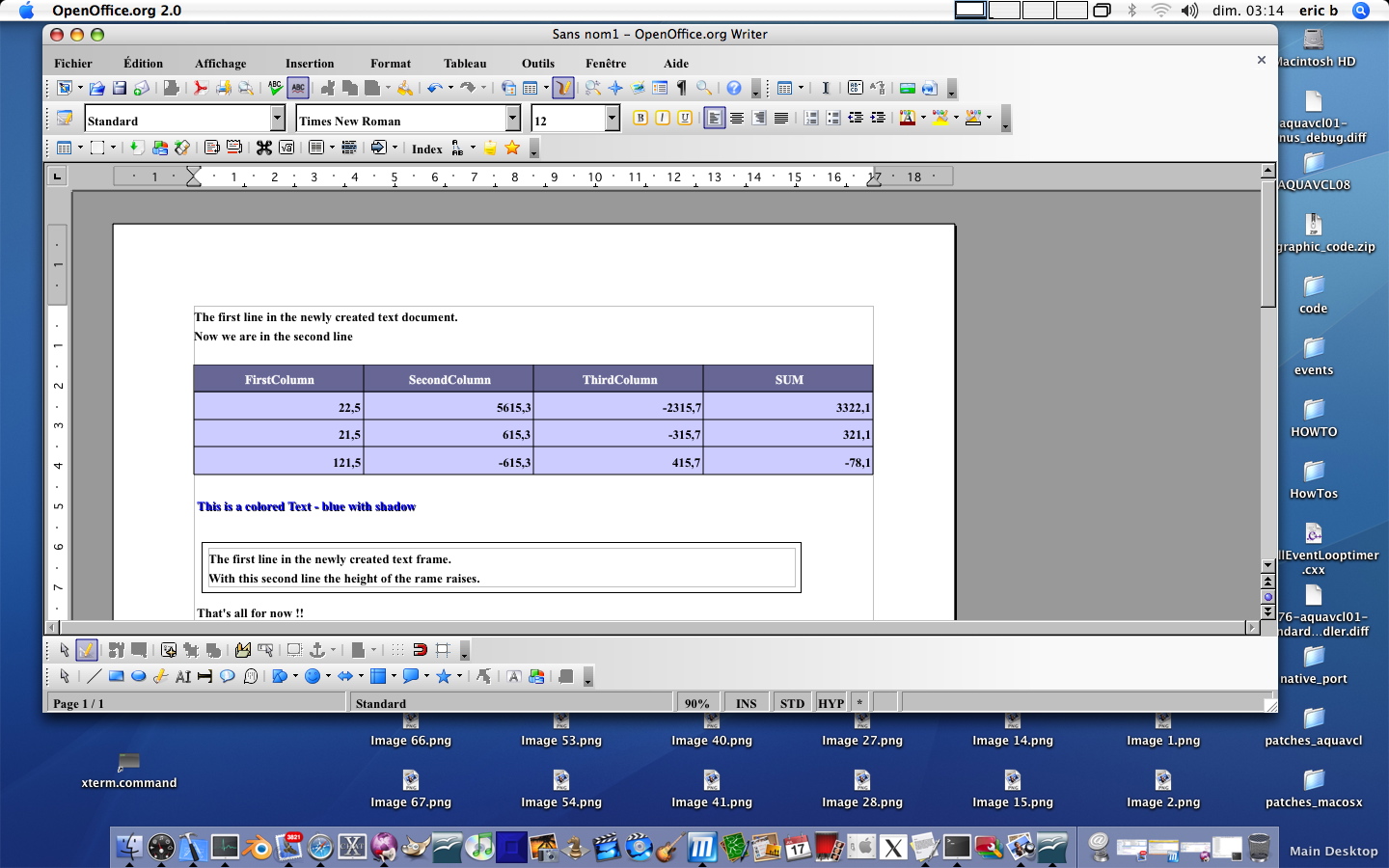Open the Tableau menu
1389x868 pixels.
click(465, 64)
